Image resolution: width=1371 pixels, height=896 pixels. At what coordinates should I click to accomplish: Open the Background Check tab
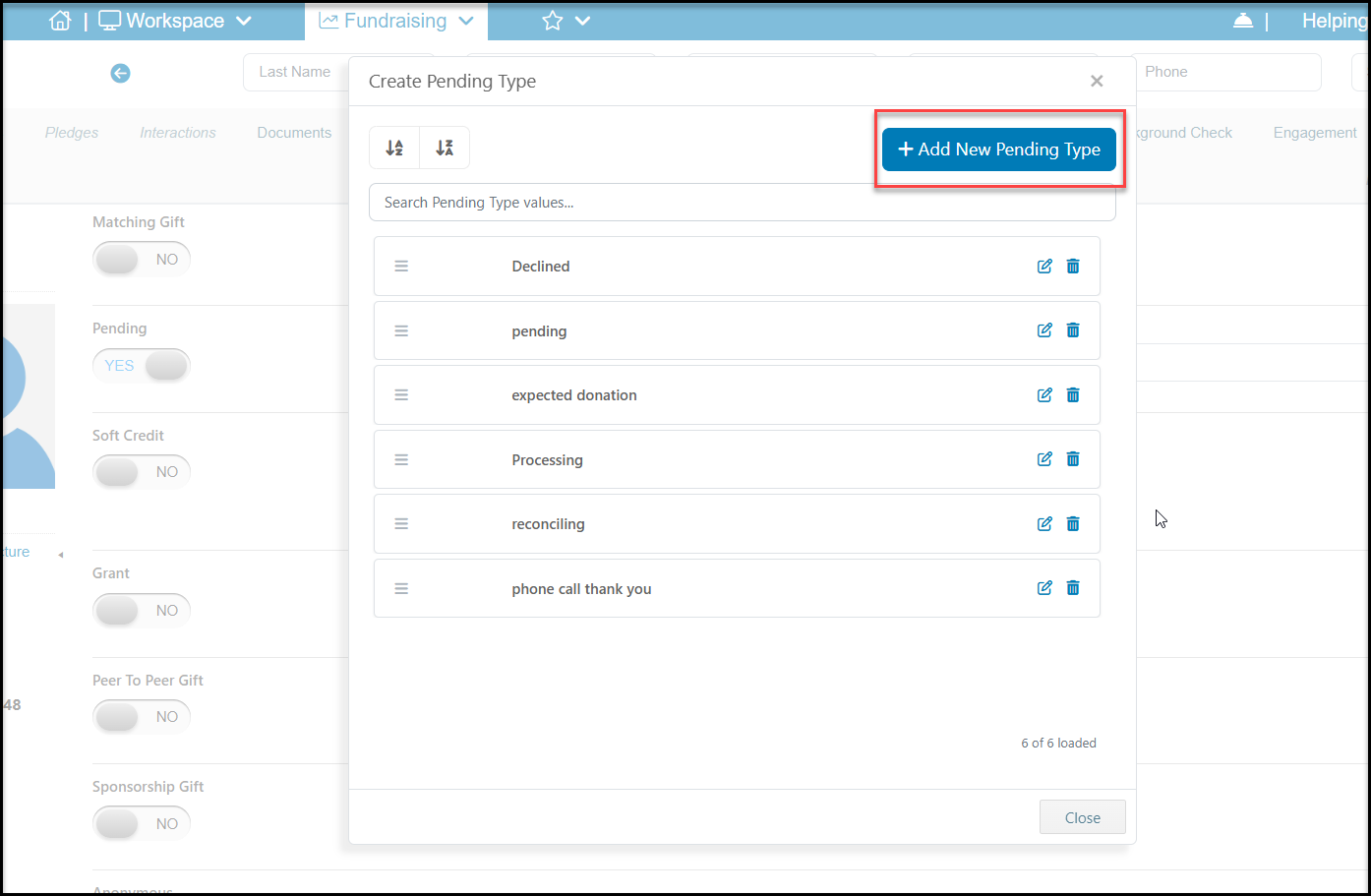coord(1184,133)
